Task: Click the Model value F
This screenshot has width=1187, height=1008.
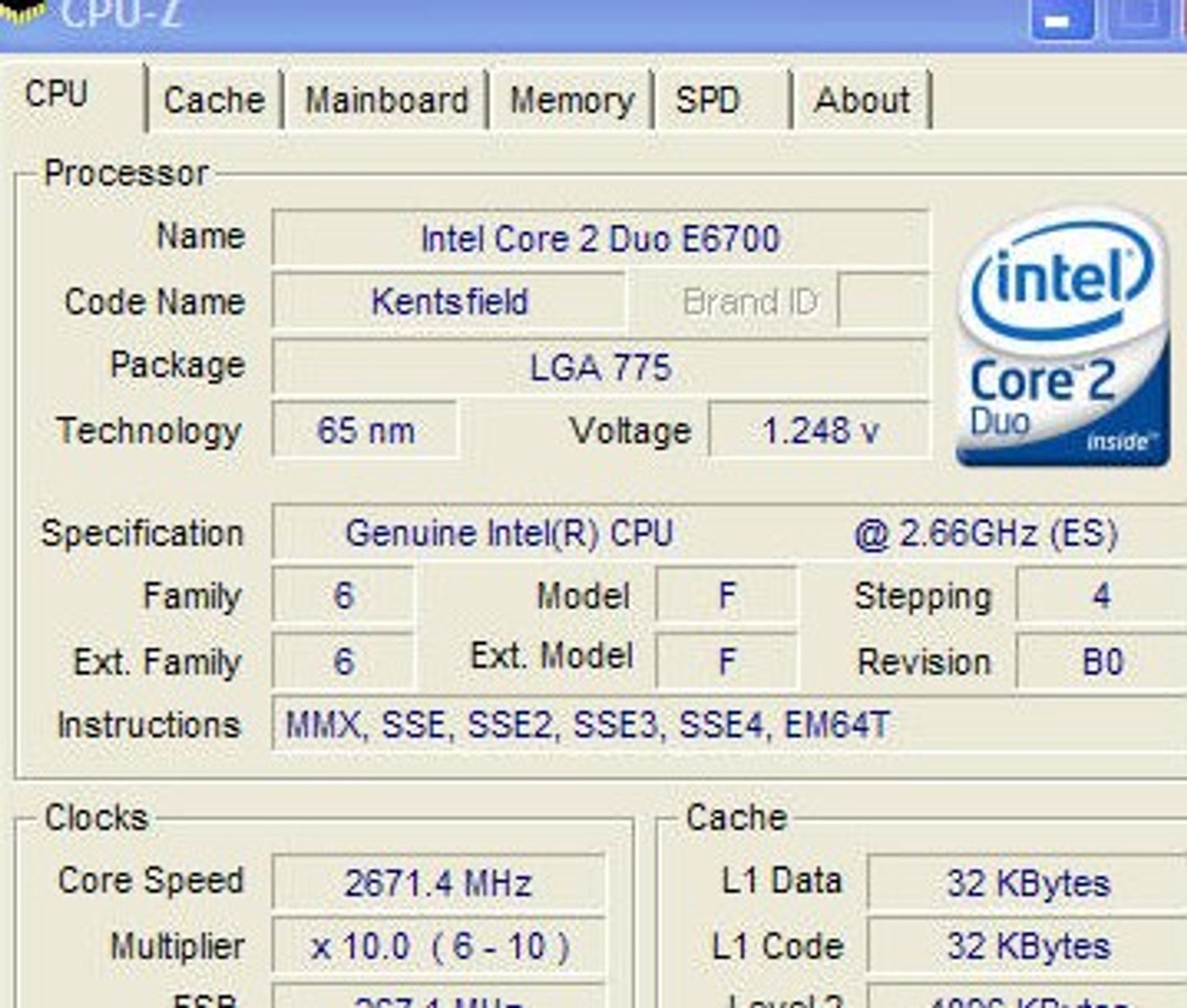Action: [x=727, y=595]
